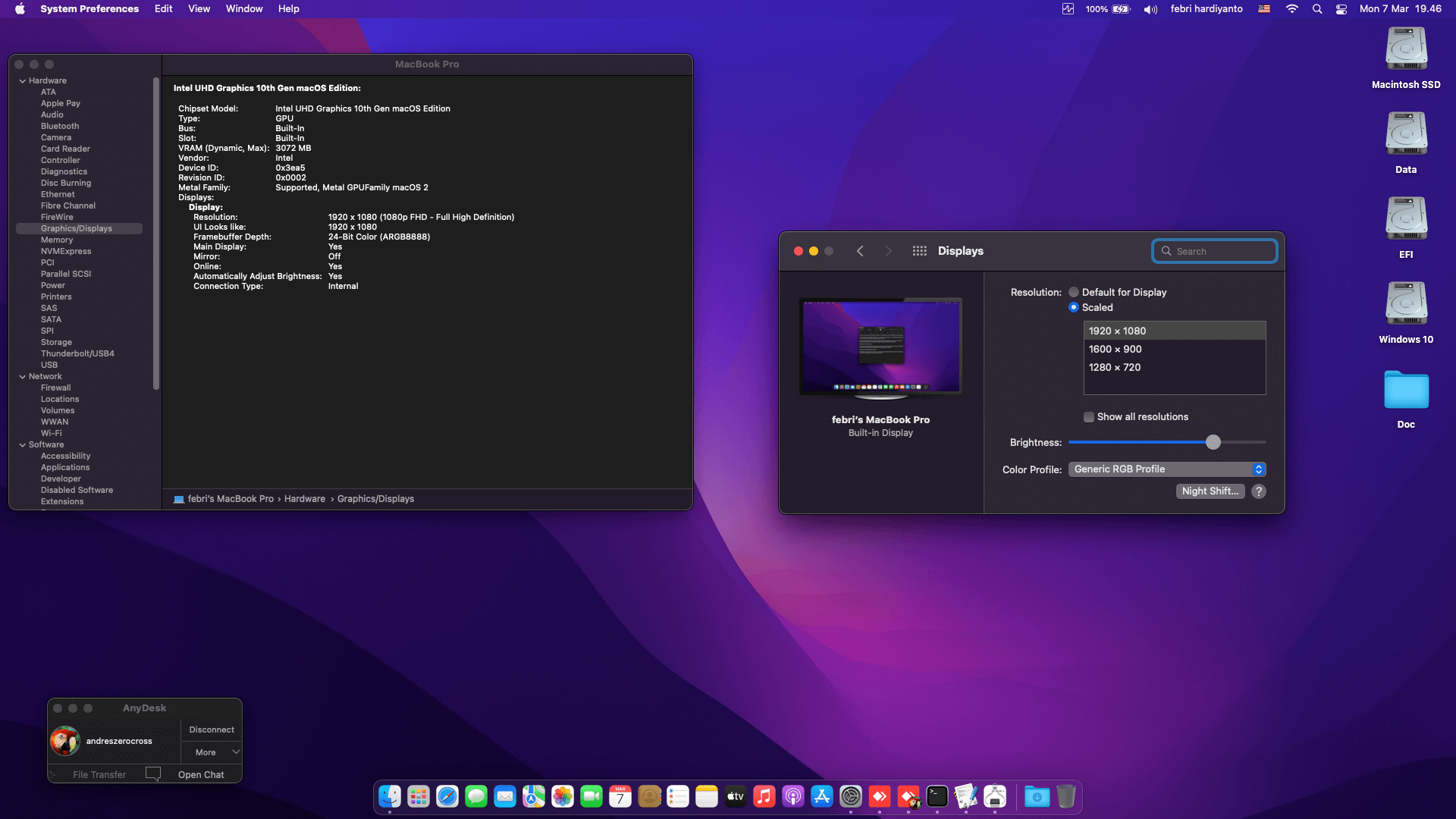Select Default for Display resolution option

tap(1074, 292)
